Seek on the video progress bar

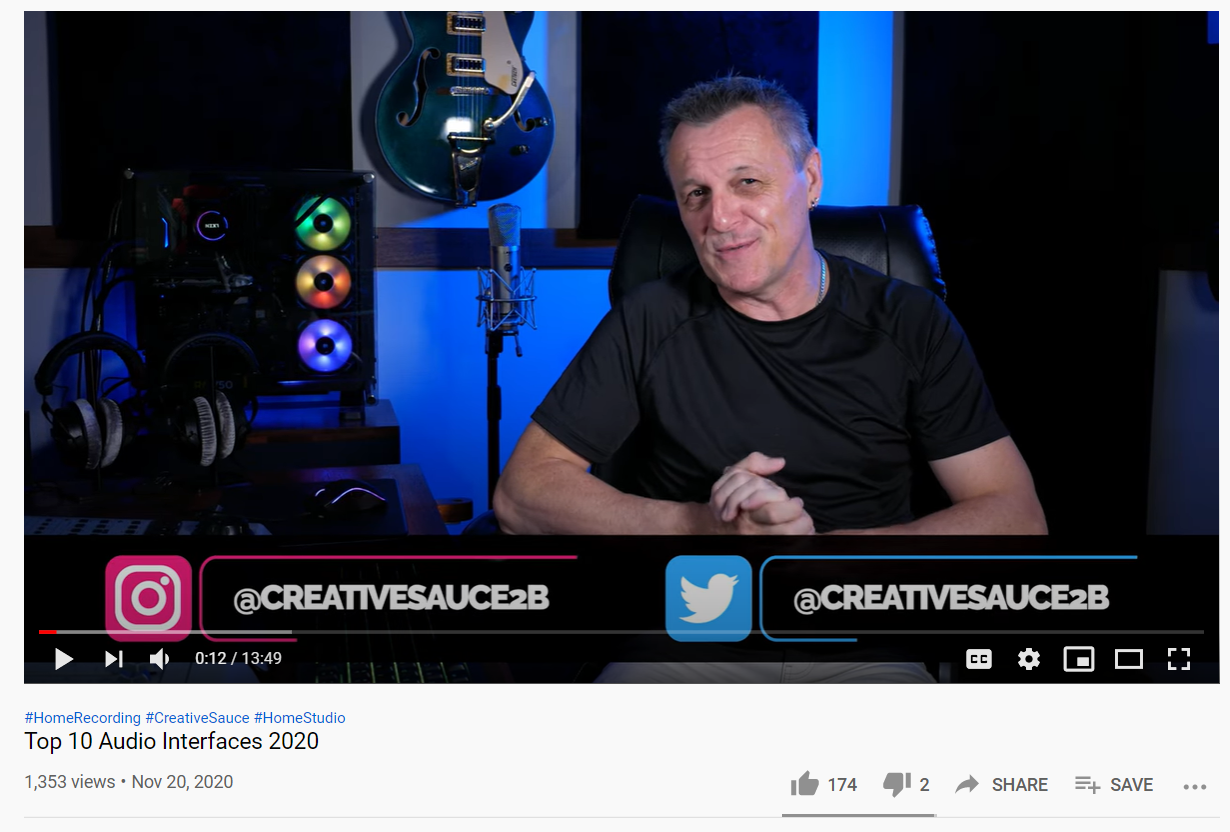tap(621, 632)
